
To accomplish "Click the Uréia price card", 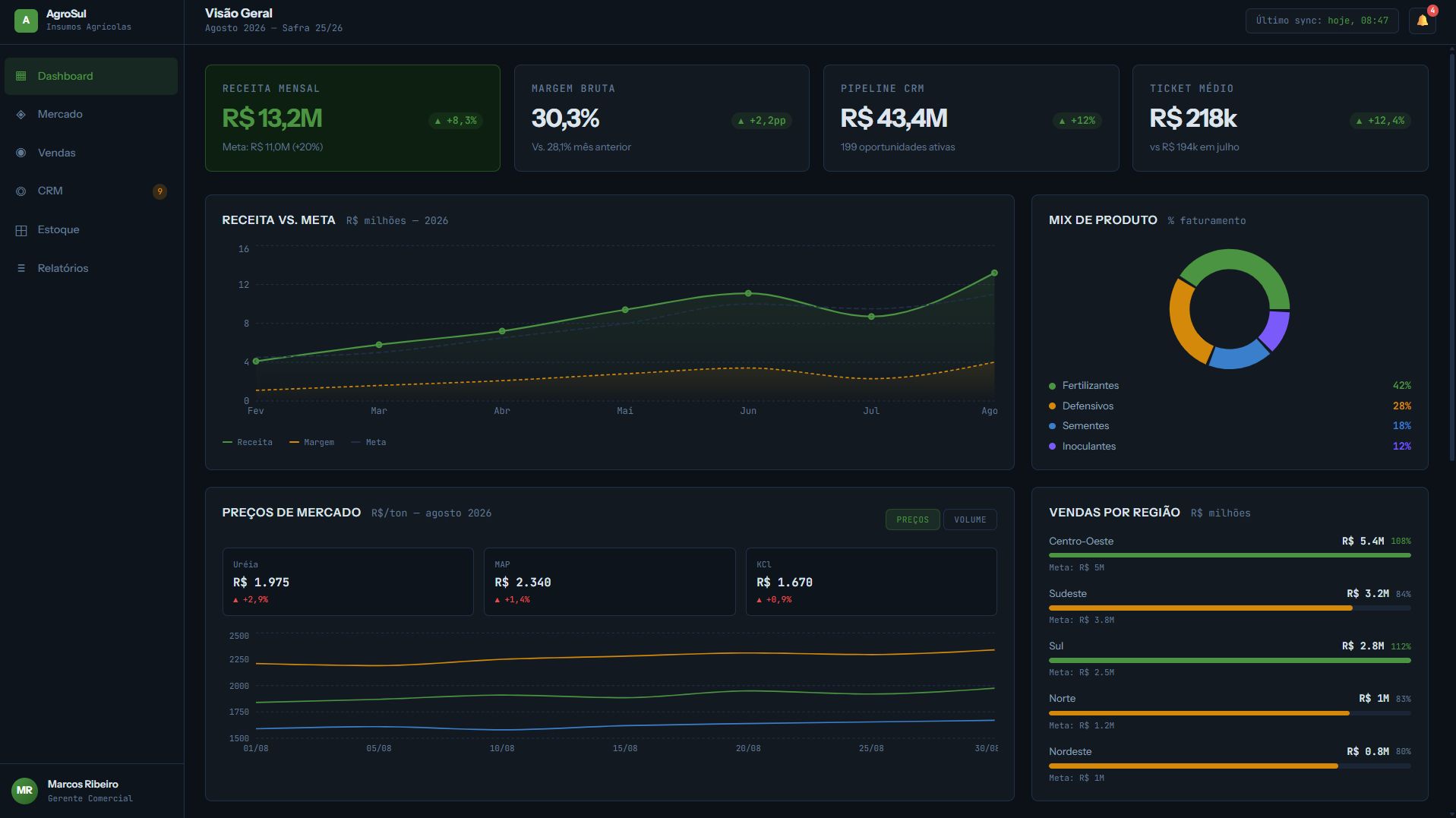I will pyautogui.click(x=348, y=582).
